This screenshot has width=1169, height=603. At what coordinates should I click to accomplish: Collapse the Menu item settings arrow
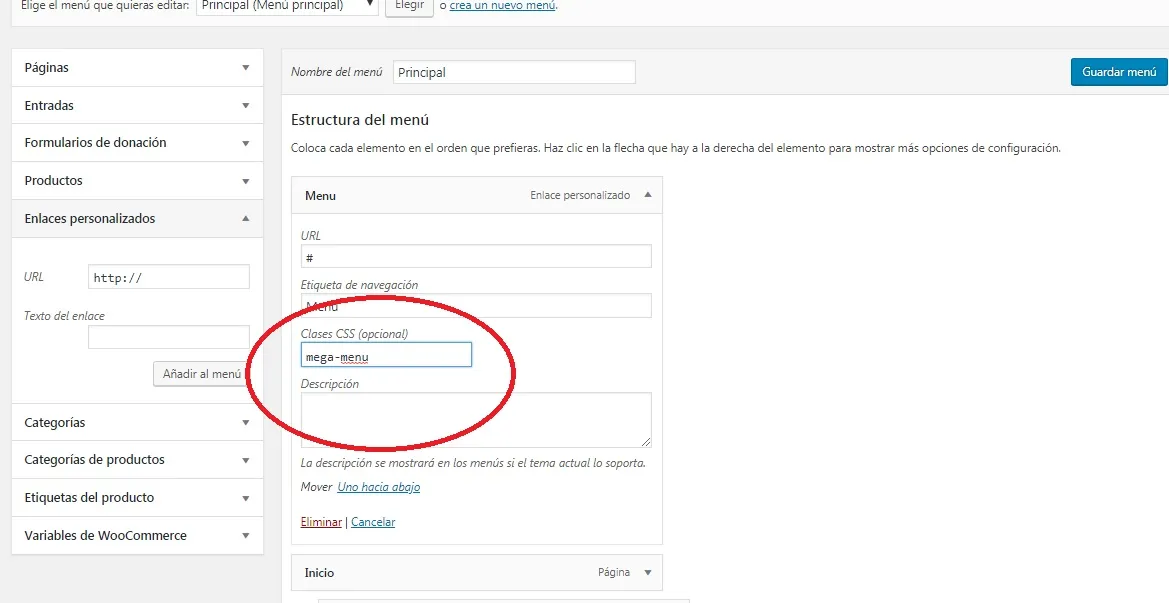(x=647, y=195)
